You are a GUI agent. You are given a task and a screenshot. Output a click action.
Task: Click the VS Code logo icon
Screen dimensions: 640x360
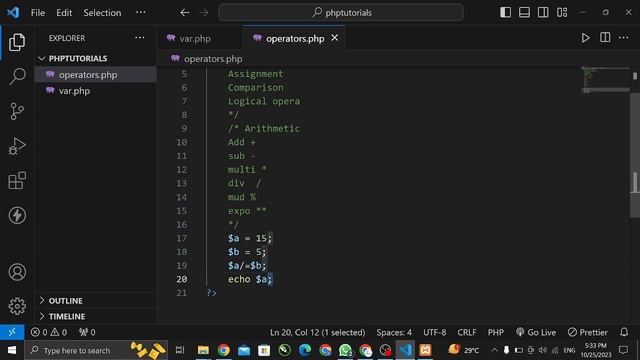pos(13,12)
